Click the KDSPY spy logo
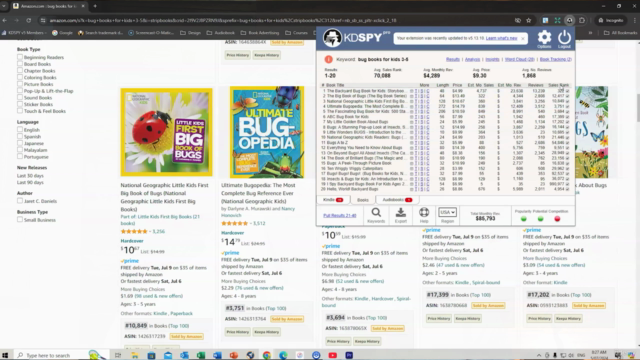Viewport: 640px width, 360px height. tap(332, 38)
